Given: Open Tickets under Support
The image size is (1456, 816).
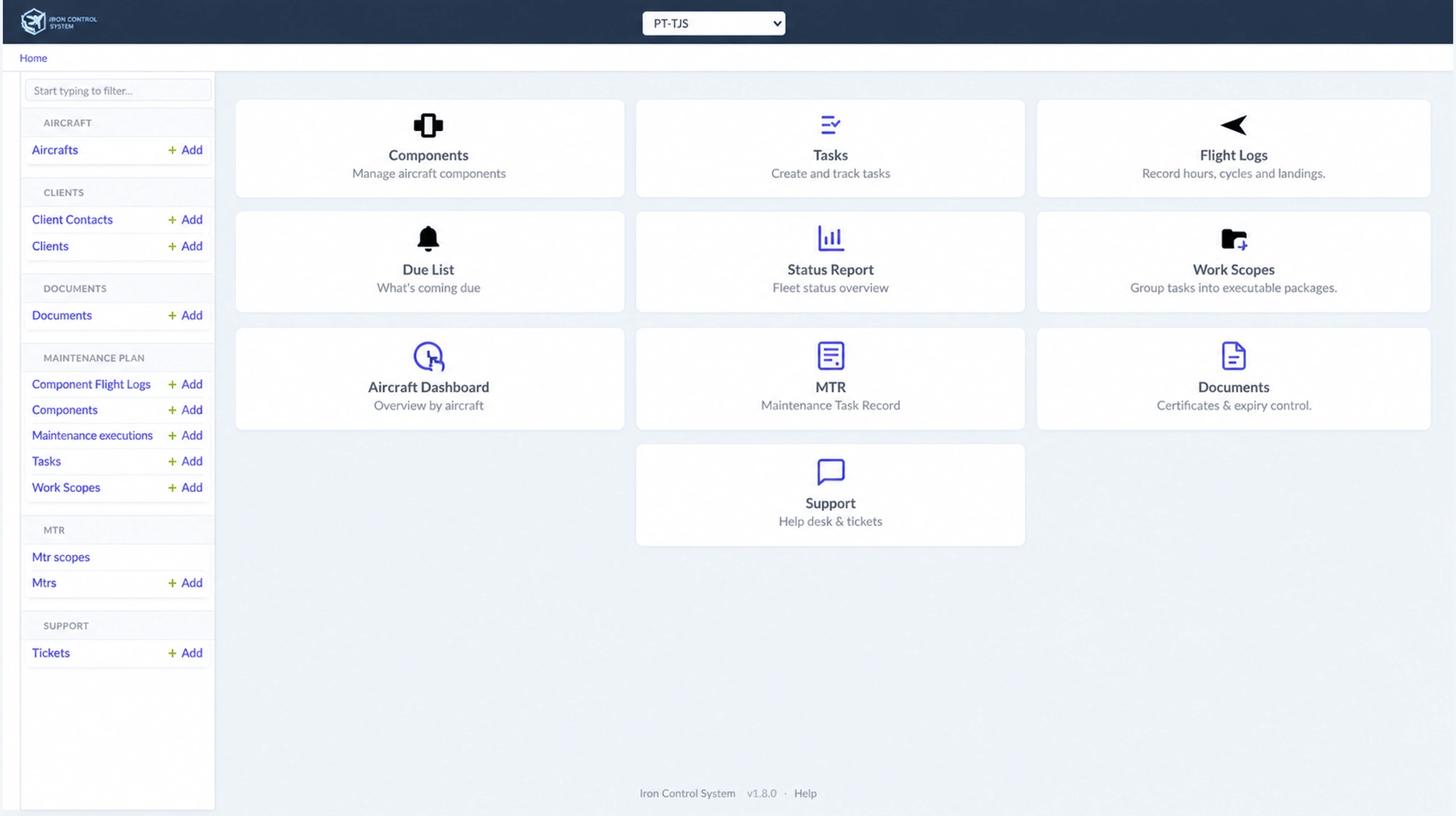Looking at the screenshot, I should 51,653.
